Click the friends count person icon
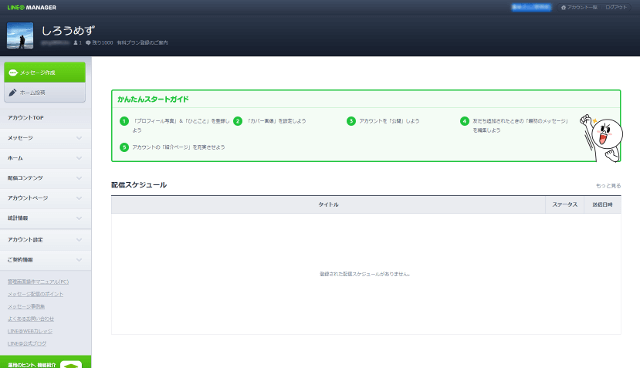640x368 pixels. (x=76, y=43)
